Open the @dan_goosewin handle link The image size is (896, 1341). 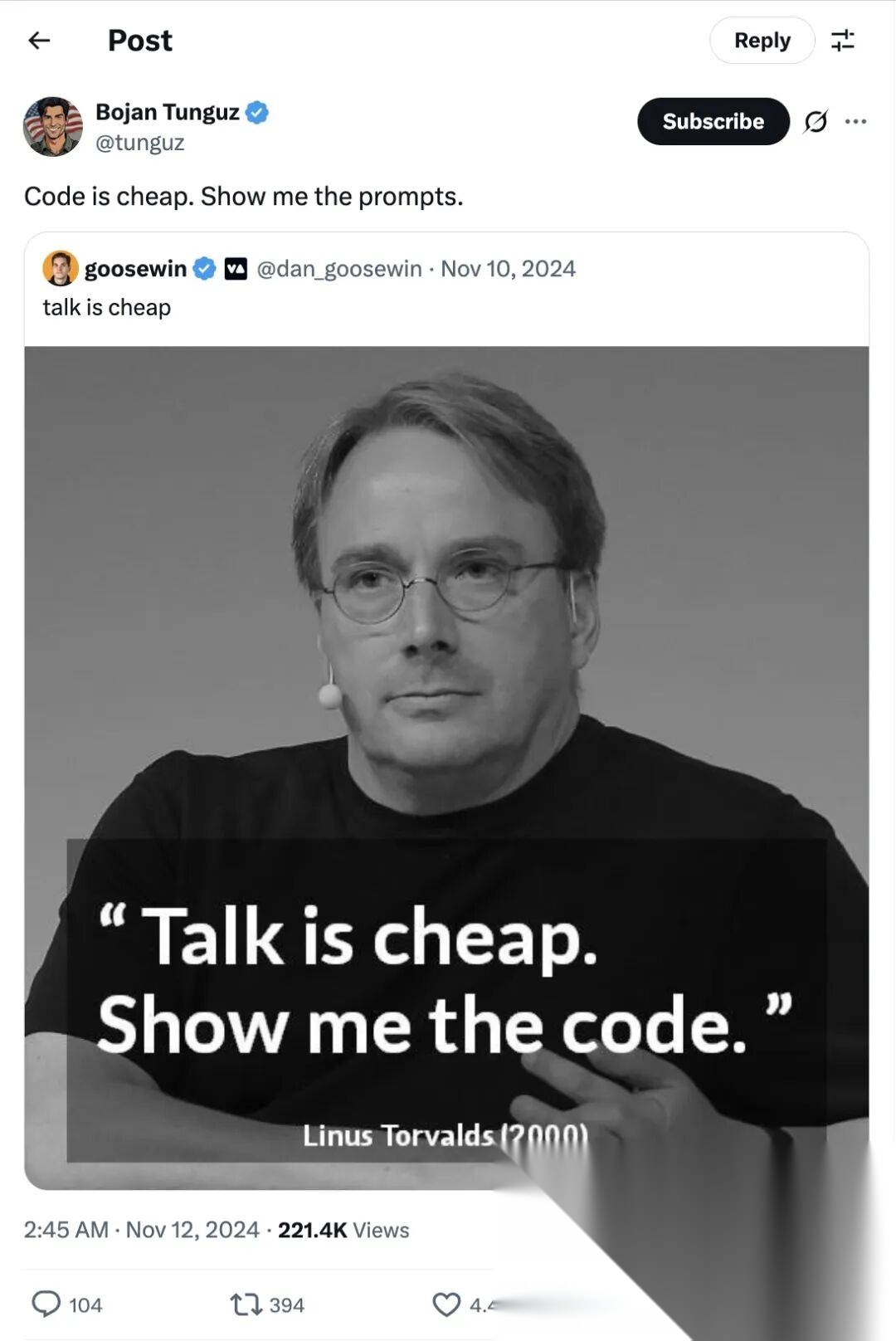pos(339,269)
